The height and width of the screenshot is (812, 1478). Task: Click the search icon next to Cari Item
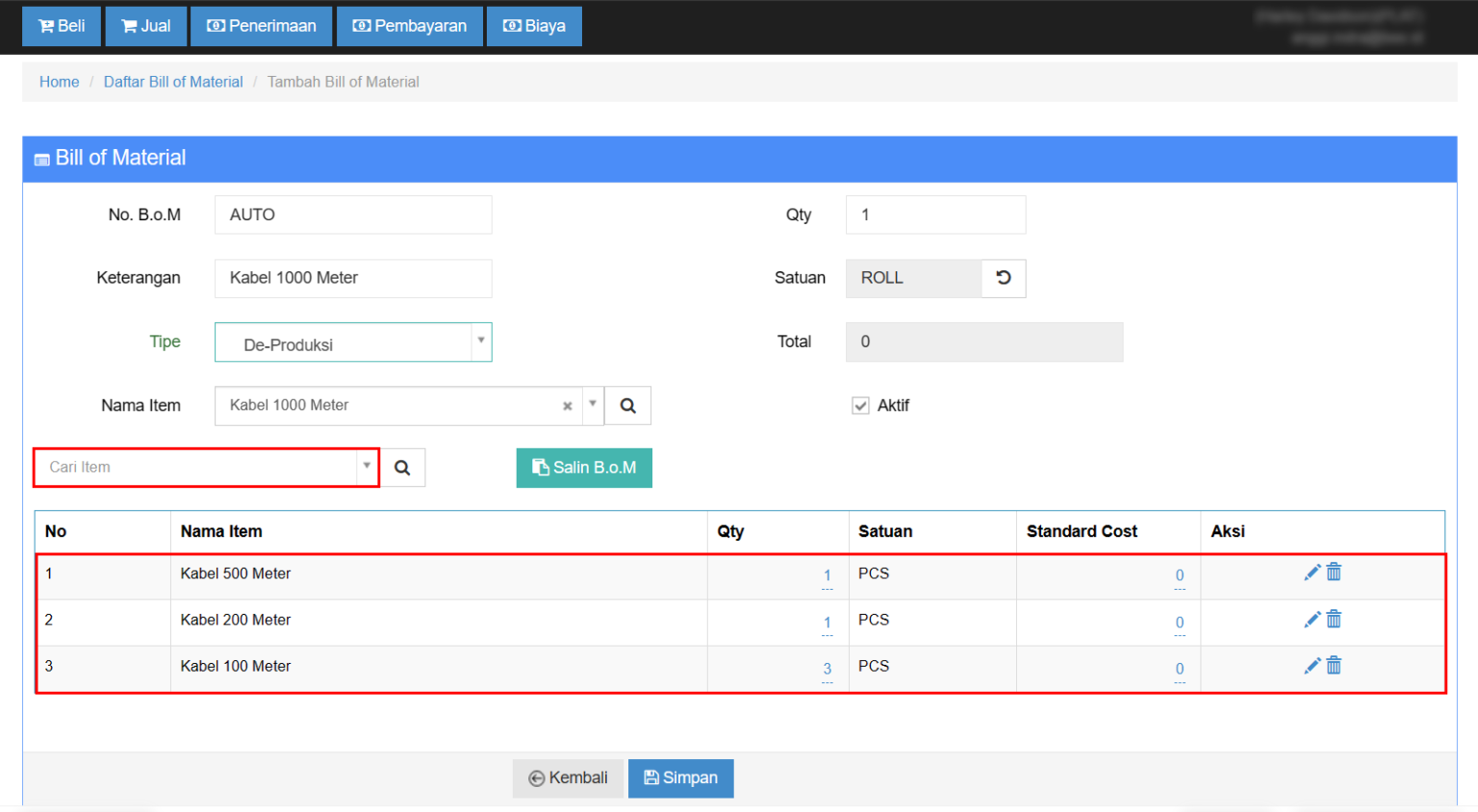point(402,468)
